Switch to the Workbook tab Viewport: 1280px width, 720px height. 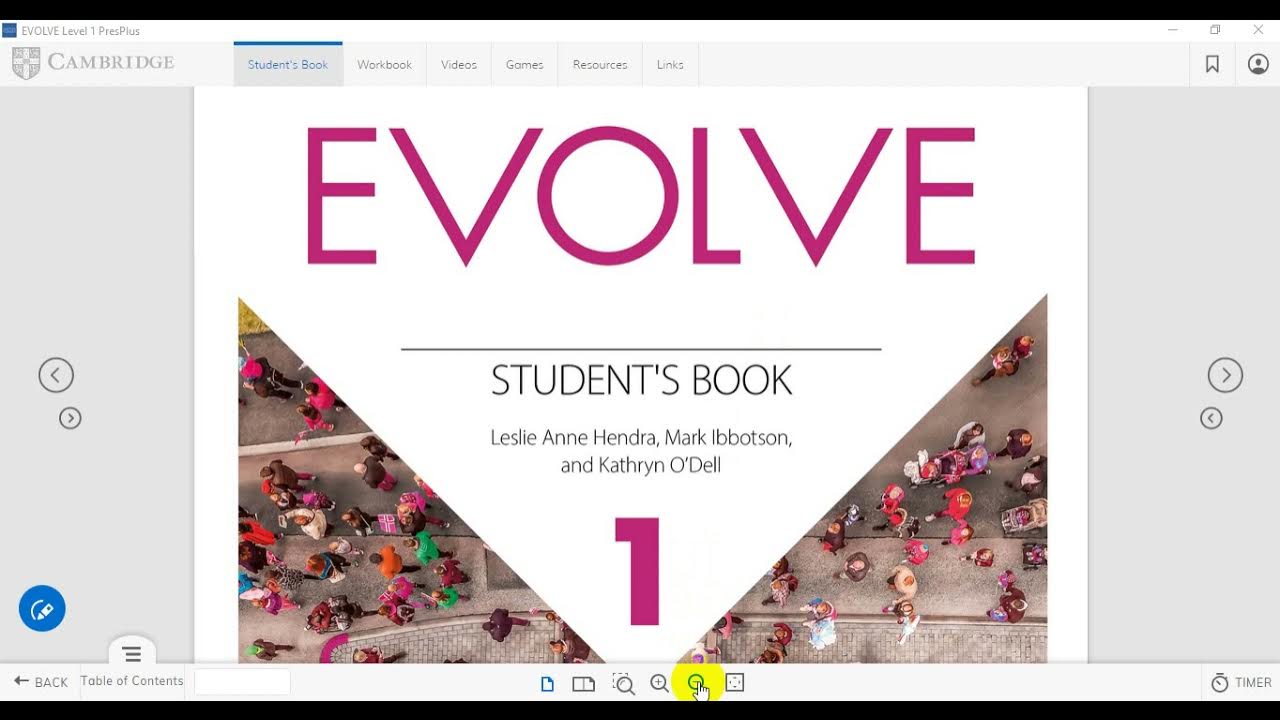(384, 64)
